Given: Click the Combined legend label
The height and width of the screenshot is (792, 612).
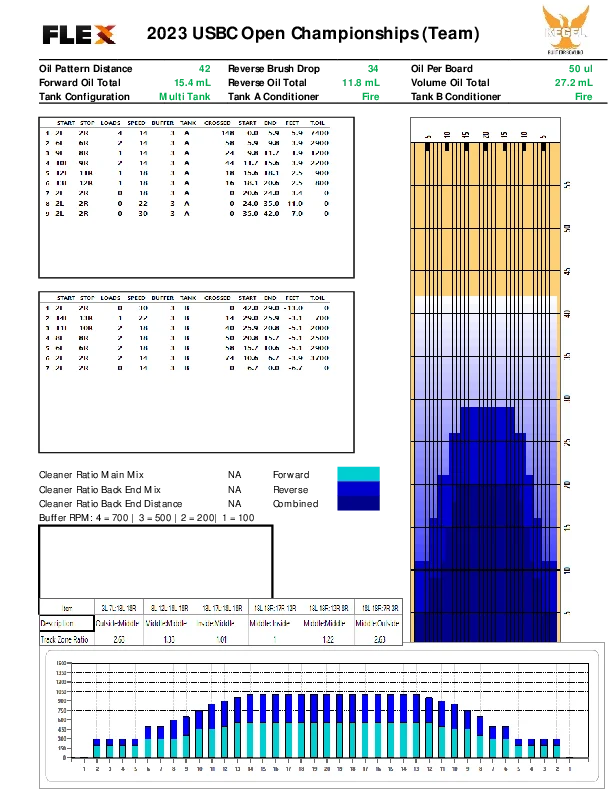Looking at the screenshot, I should coord(295,504).
